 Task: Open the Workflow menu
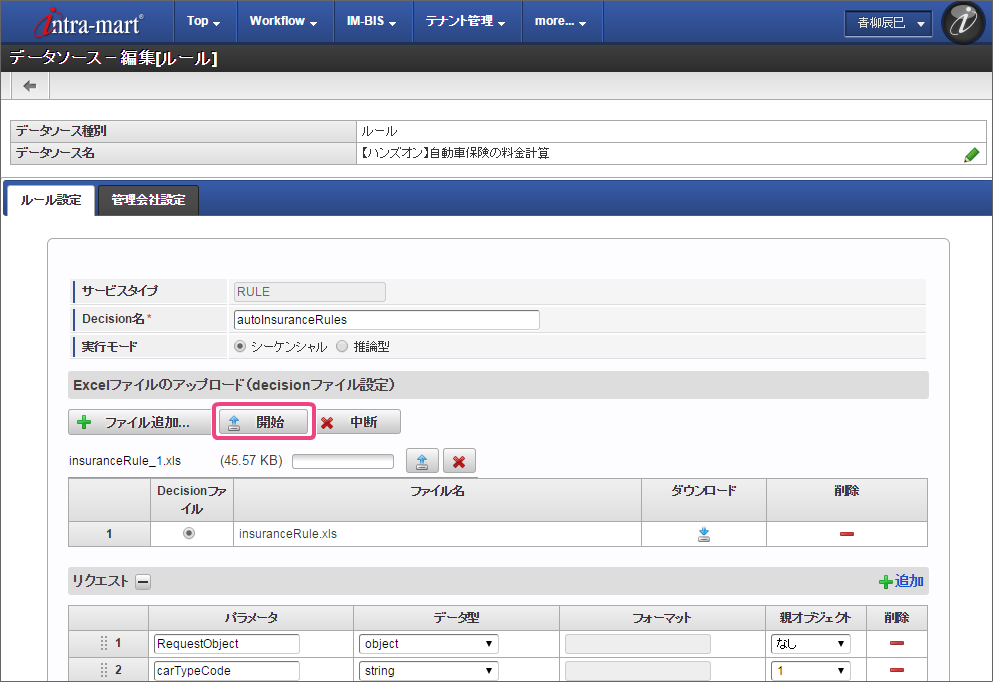283,21
